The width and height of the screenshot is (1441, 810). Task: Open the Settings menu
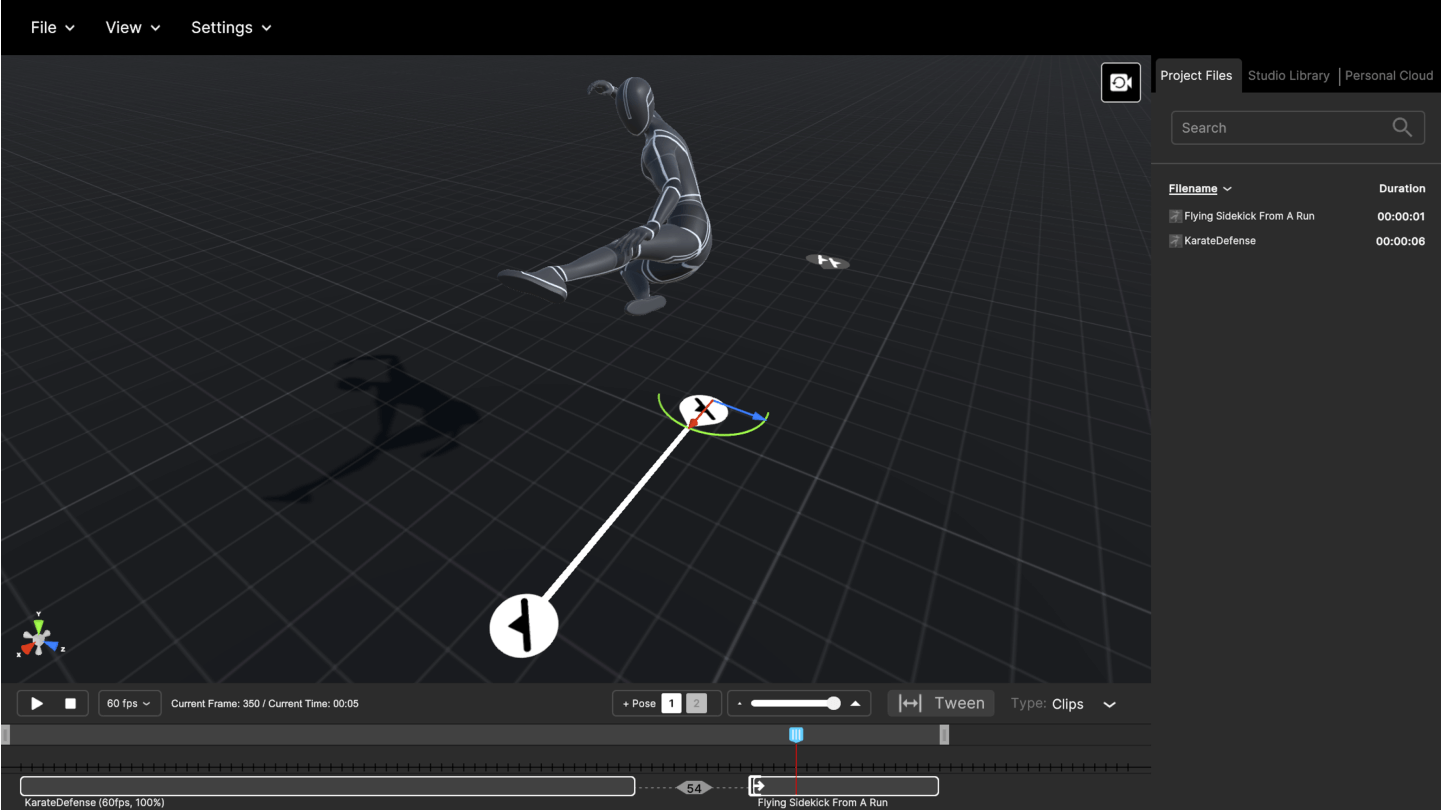click(231, 27)
